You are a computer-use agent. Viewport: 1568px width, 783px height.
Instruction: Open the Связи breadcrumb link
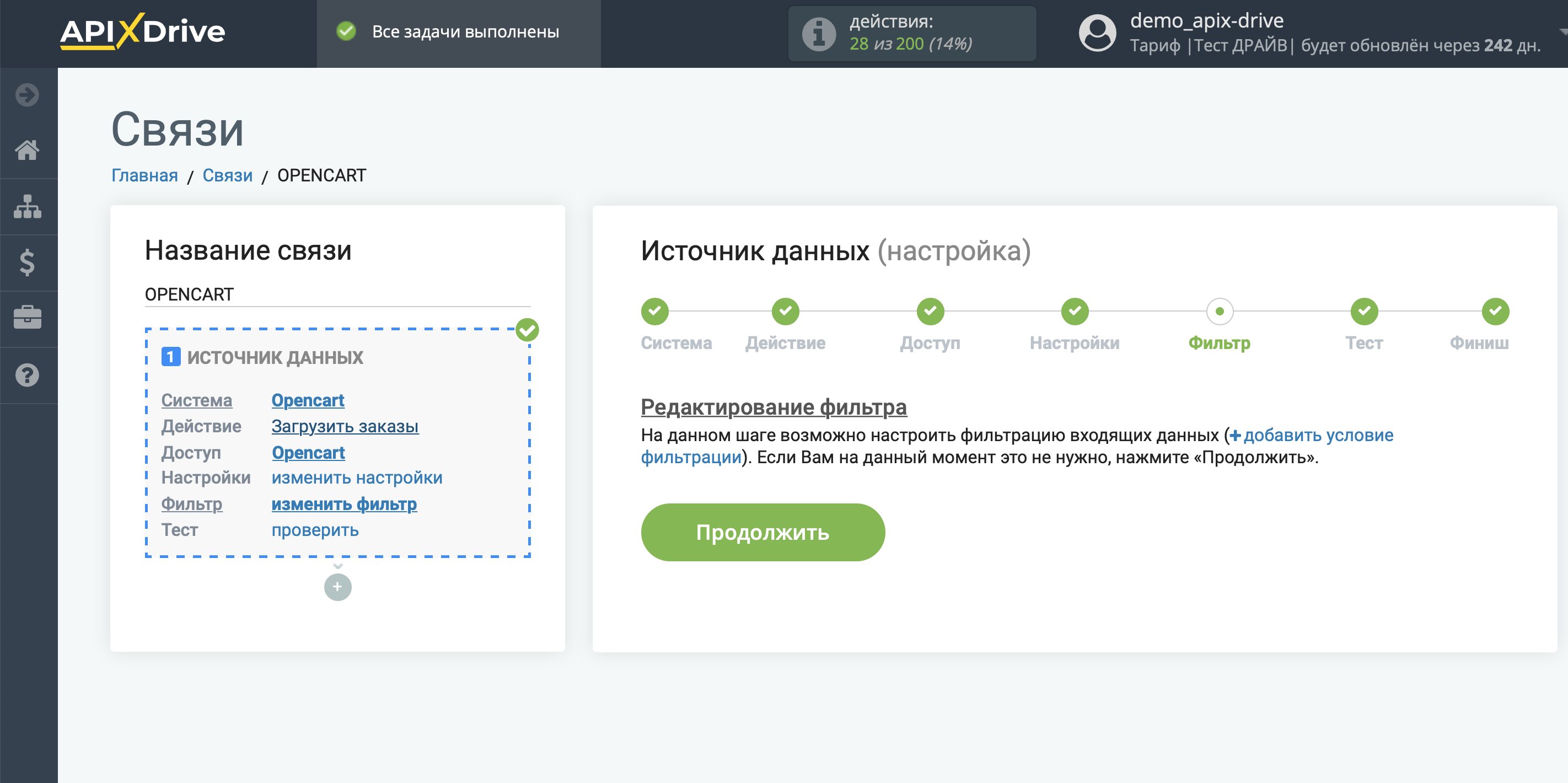pos(227,175)
